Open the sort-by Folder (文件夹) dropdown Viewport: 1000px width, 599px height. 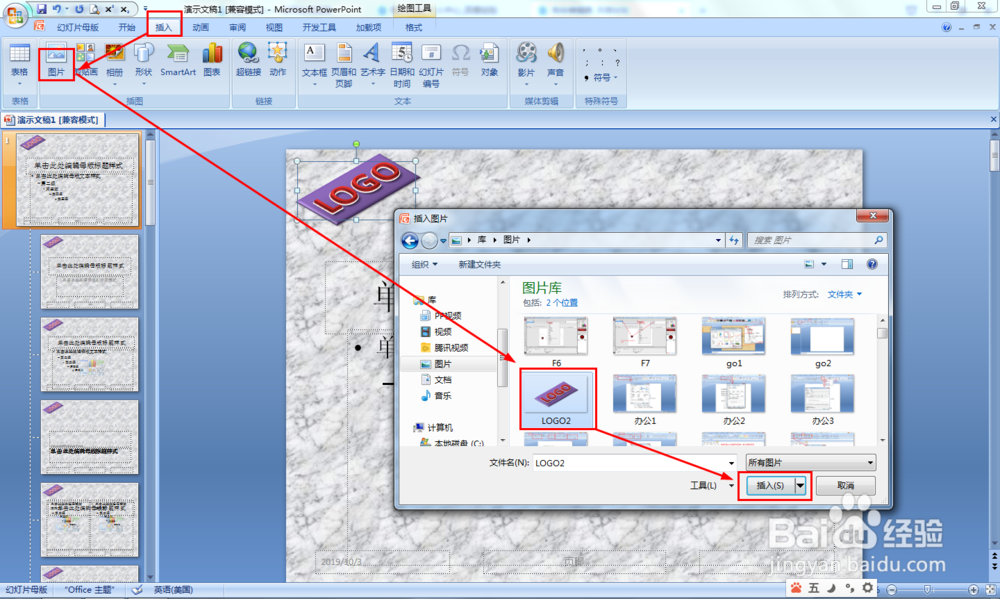(x=844, y=294)
